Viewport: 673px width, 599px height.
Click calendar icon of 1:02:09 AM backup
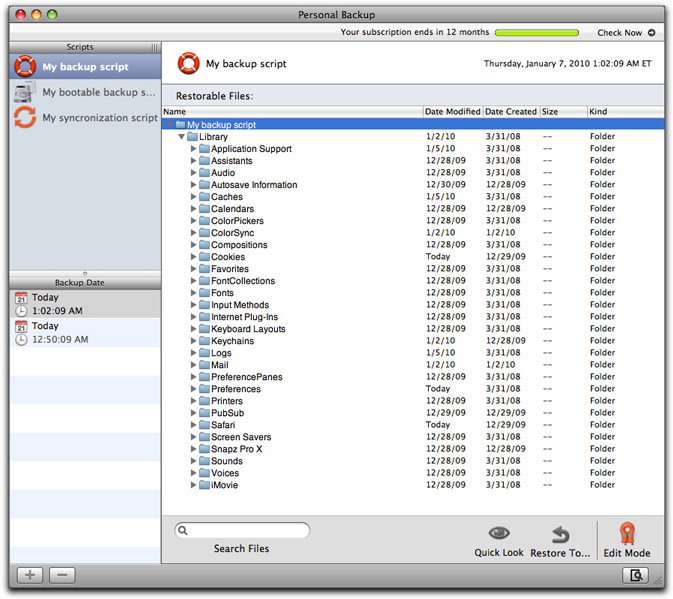click(x=21, y=297)
